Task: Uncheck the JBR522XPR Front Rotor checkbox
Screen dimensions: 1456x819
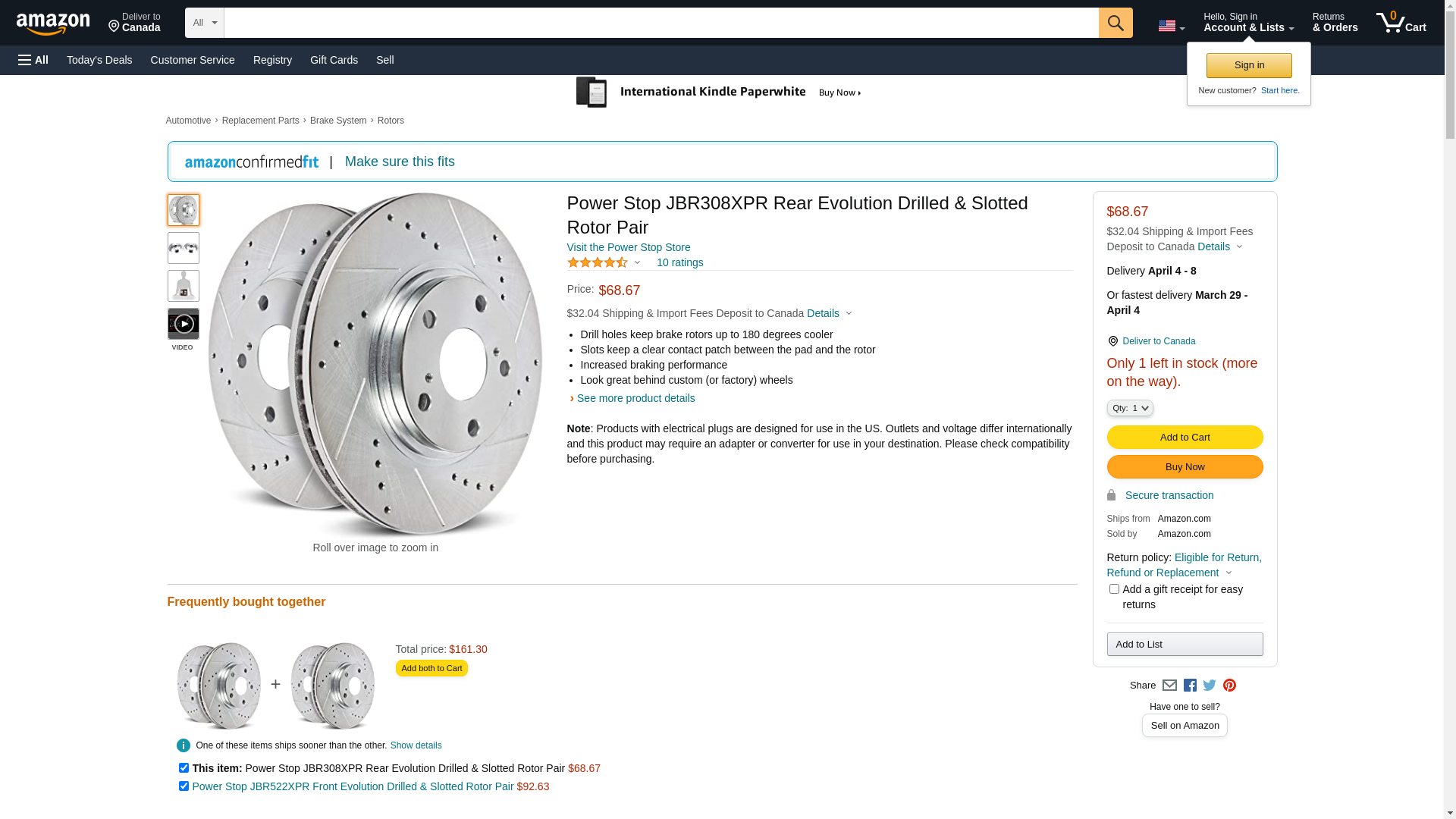Action: coord(184,786)
